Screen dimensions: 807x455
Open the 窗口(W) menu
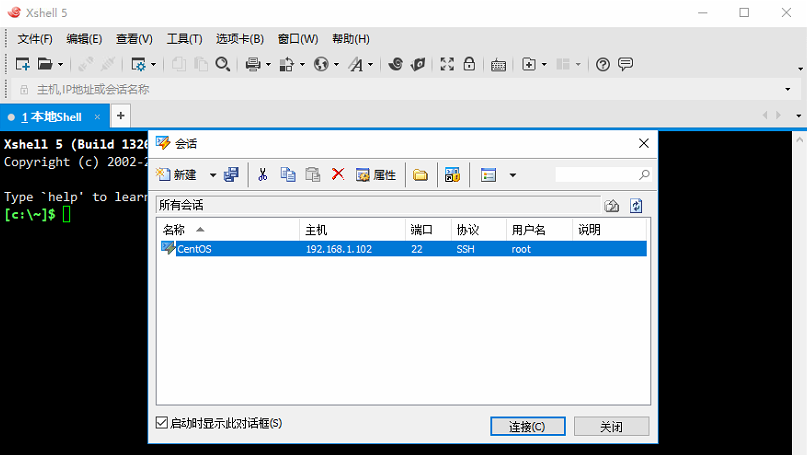click(x=297, y=39)
